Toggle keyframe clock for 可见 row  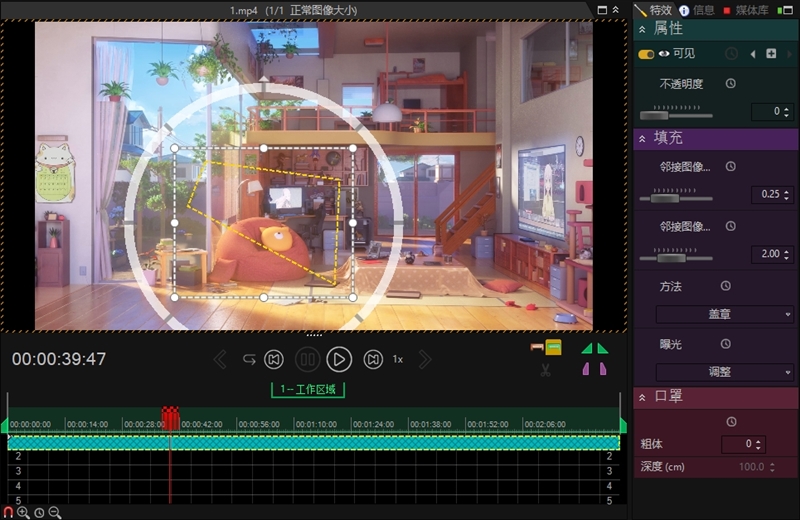point(731,54)
